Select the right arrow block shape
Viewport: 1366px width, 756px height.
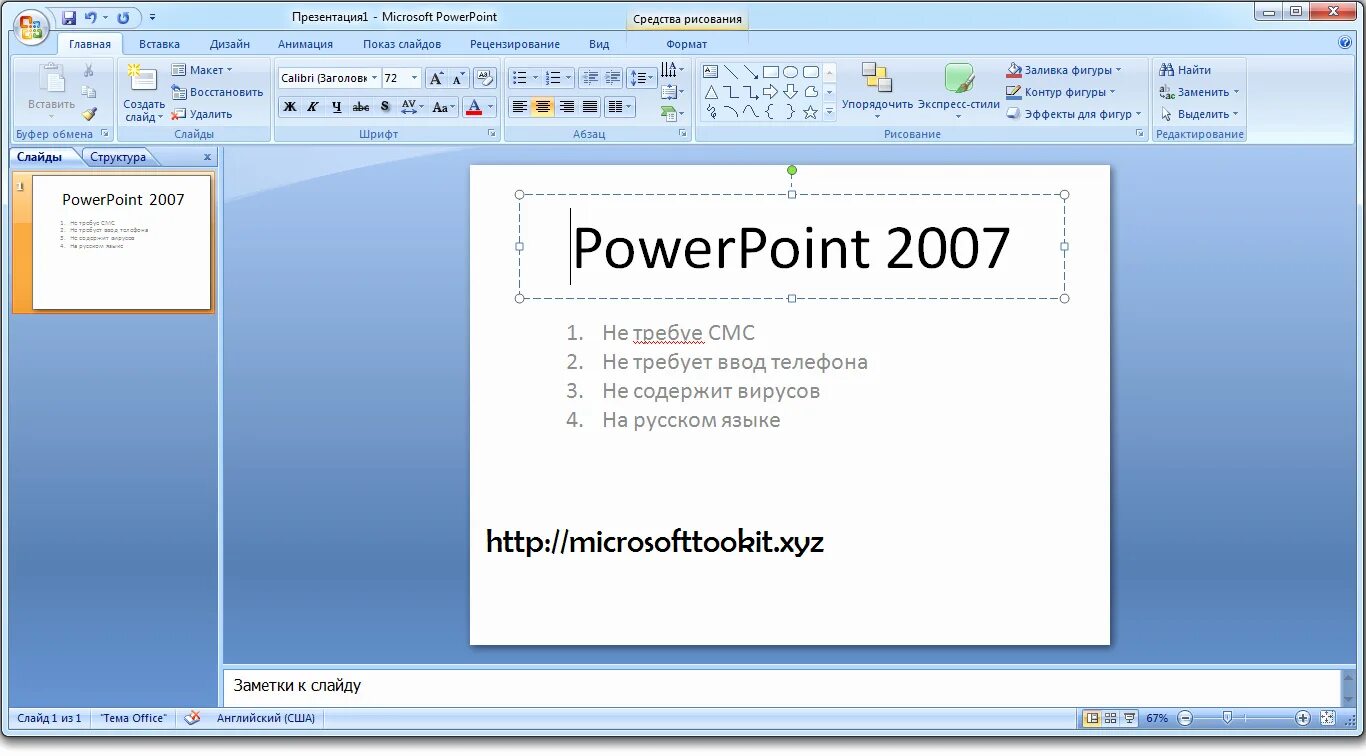(770, 92)
